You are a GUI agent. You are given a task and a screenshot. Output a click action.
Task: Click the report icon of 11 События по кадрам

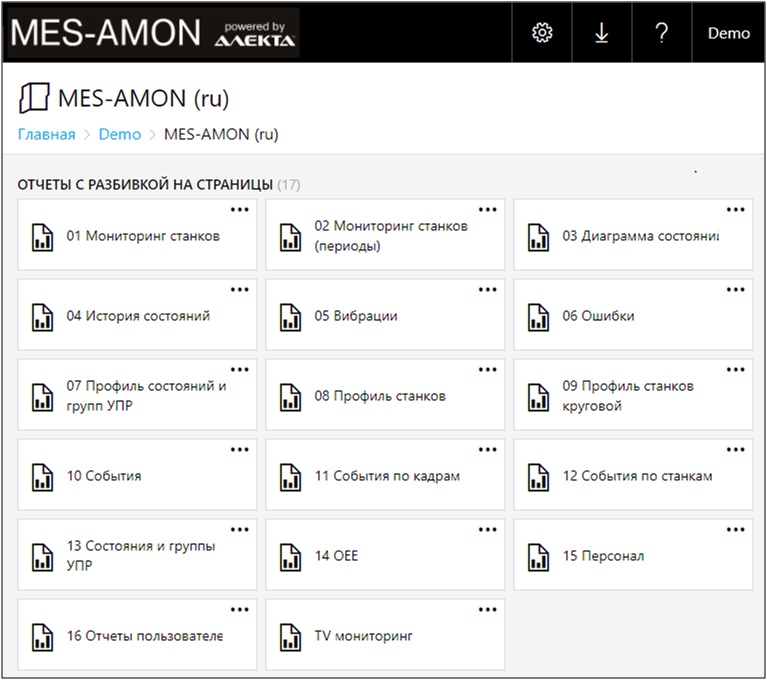tap(291, 477)
